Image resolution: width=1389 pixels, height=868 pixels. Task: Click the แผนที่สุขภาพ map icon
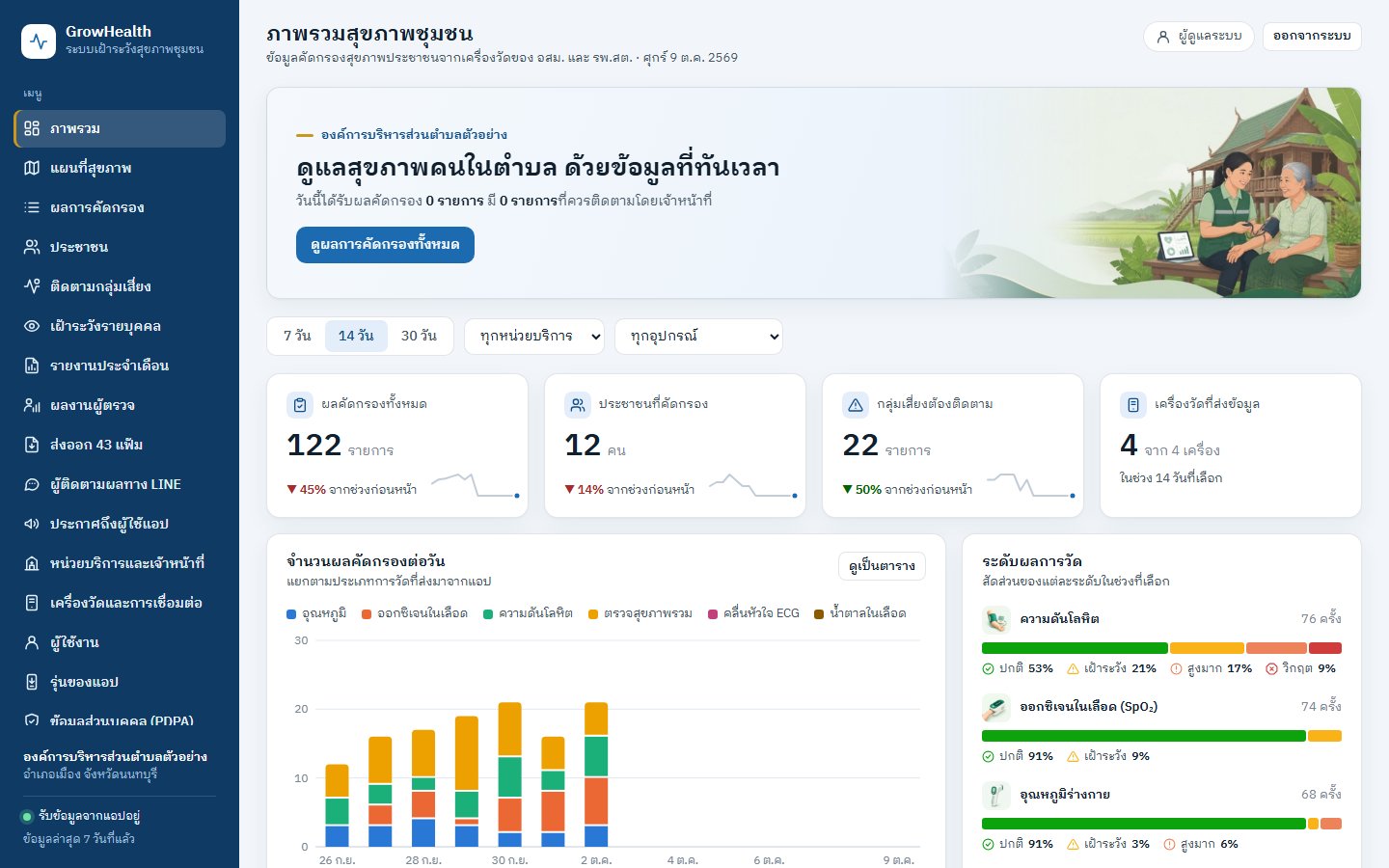click(x=32, y=168)
